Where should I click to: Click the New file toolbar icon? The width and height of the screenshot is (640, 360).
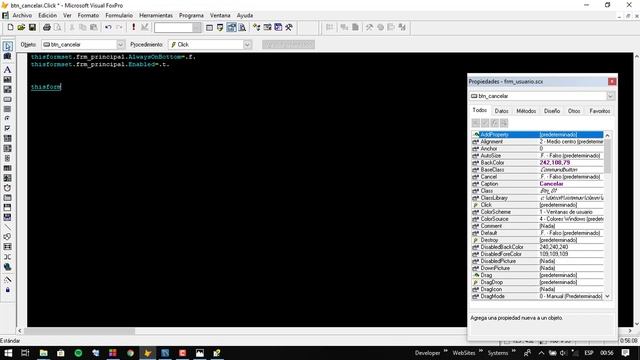11,27
